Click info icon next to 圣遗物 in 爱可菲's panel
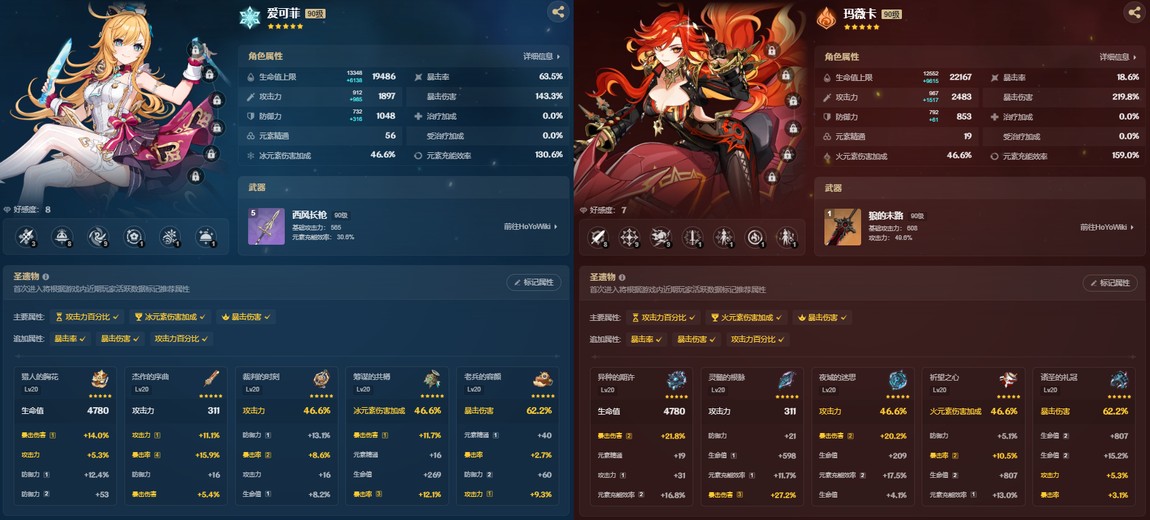 [46, 277]
